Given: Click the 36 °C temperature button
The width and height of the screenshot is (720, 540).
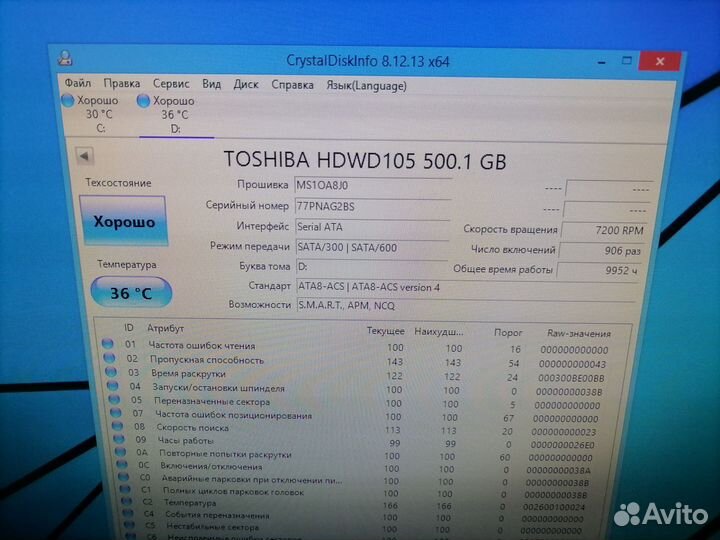Looking at the screenshot, I should (131, 292).
